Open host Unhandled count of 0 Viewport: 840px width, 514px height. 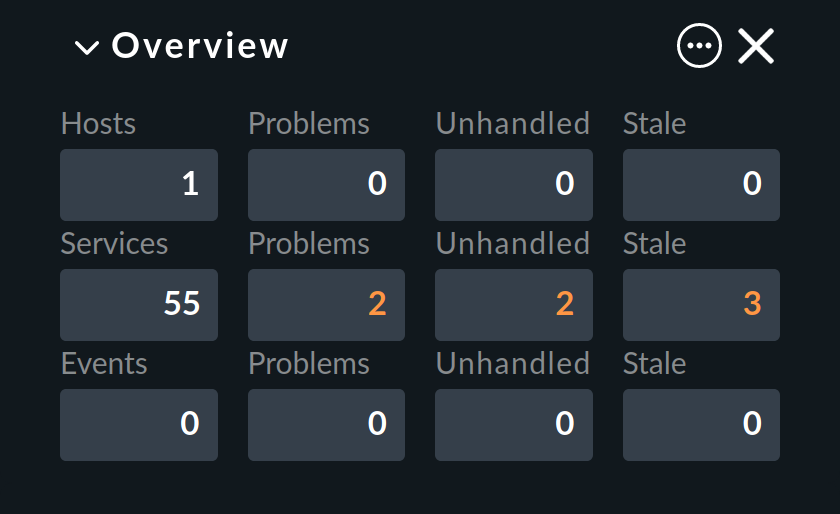(x=514, y=185)
